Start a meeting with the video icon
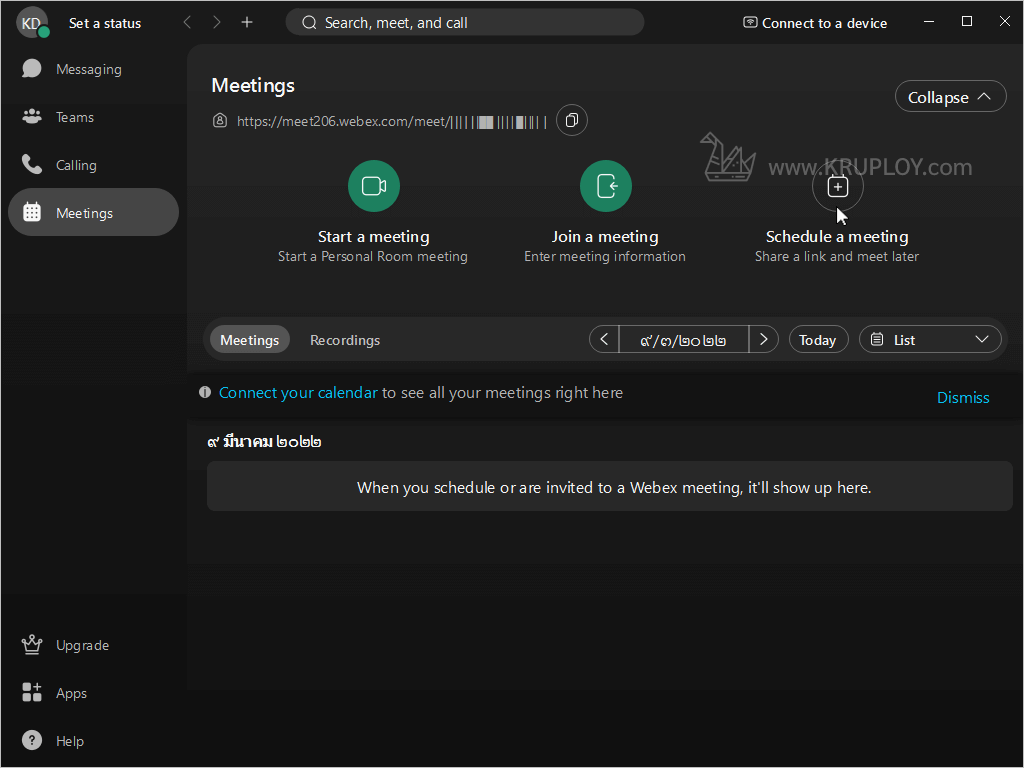 [x=374, y=186]
